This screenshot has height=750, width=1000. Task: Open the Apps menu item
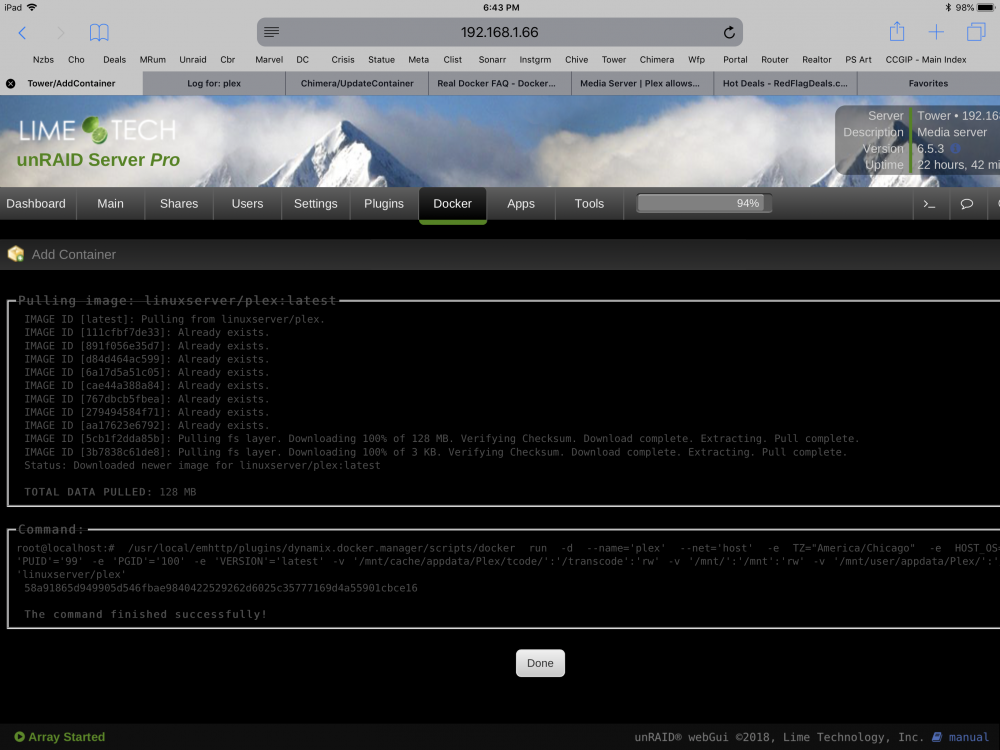(x=521, y=203)
